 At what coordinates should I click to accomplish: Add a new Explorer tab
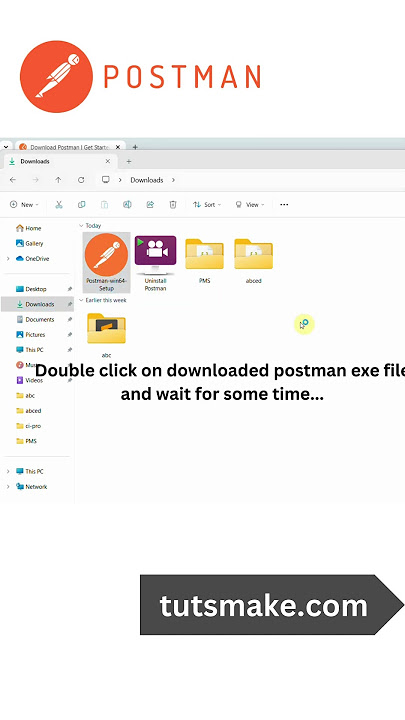click(129, 162)
